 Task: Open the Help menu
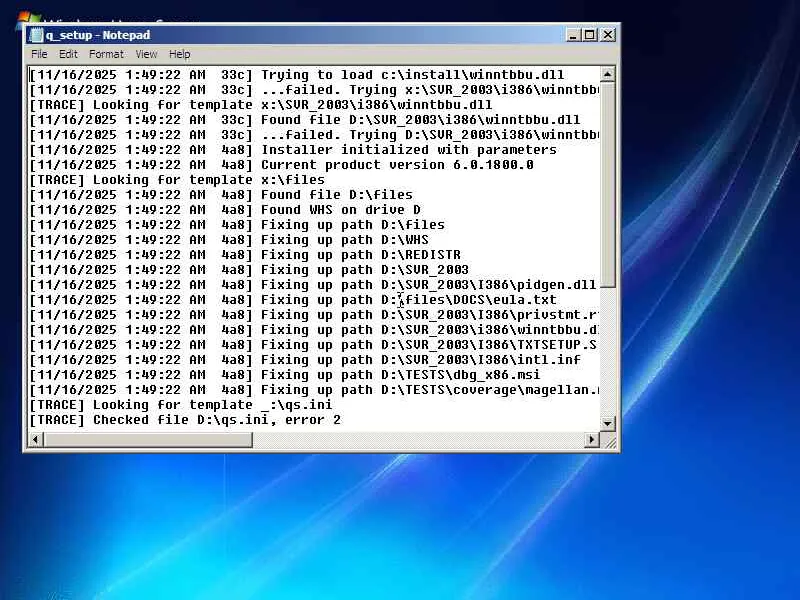179,54
